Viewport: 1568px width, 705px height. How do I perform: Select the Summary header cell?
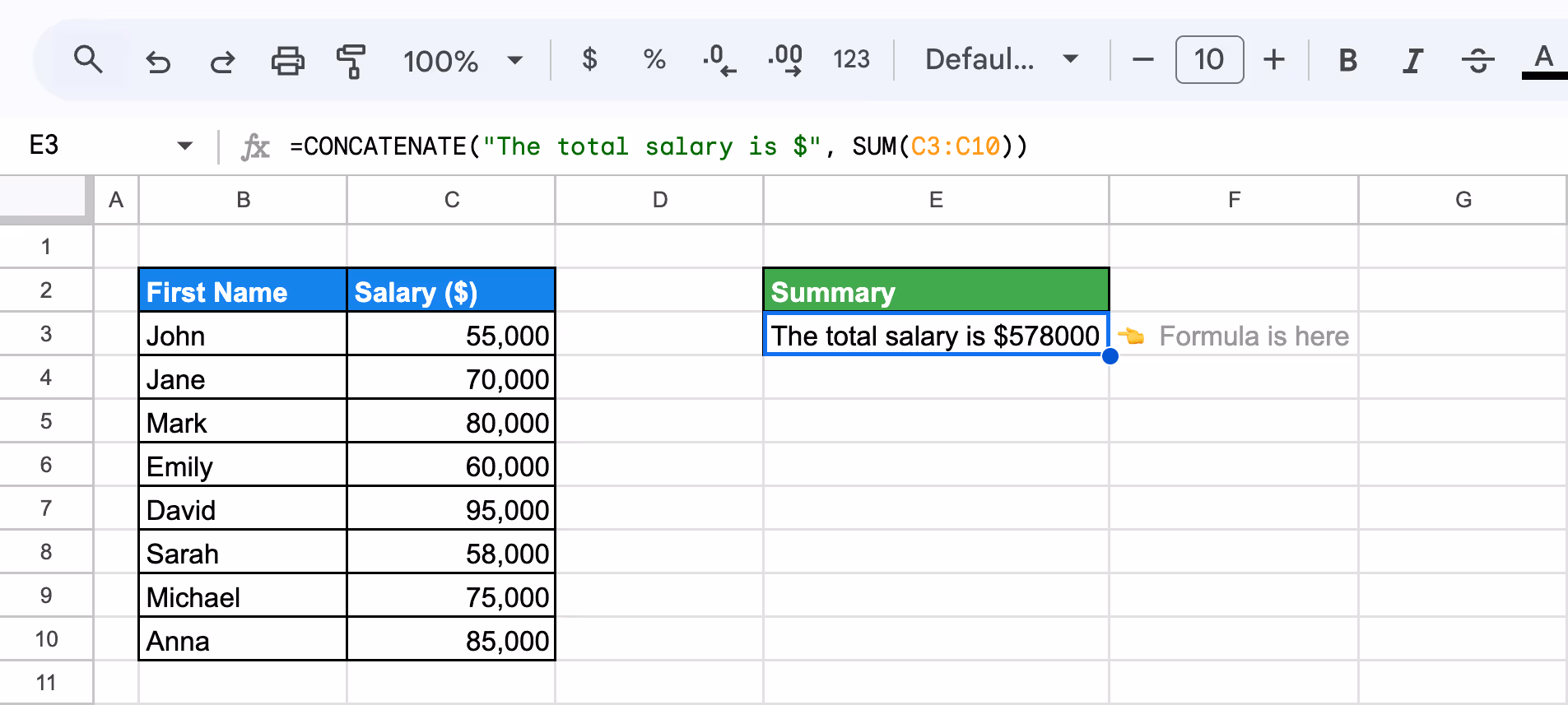point(936,290)
